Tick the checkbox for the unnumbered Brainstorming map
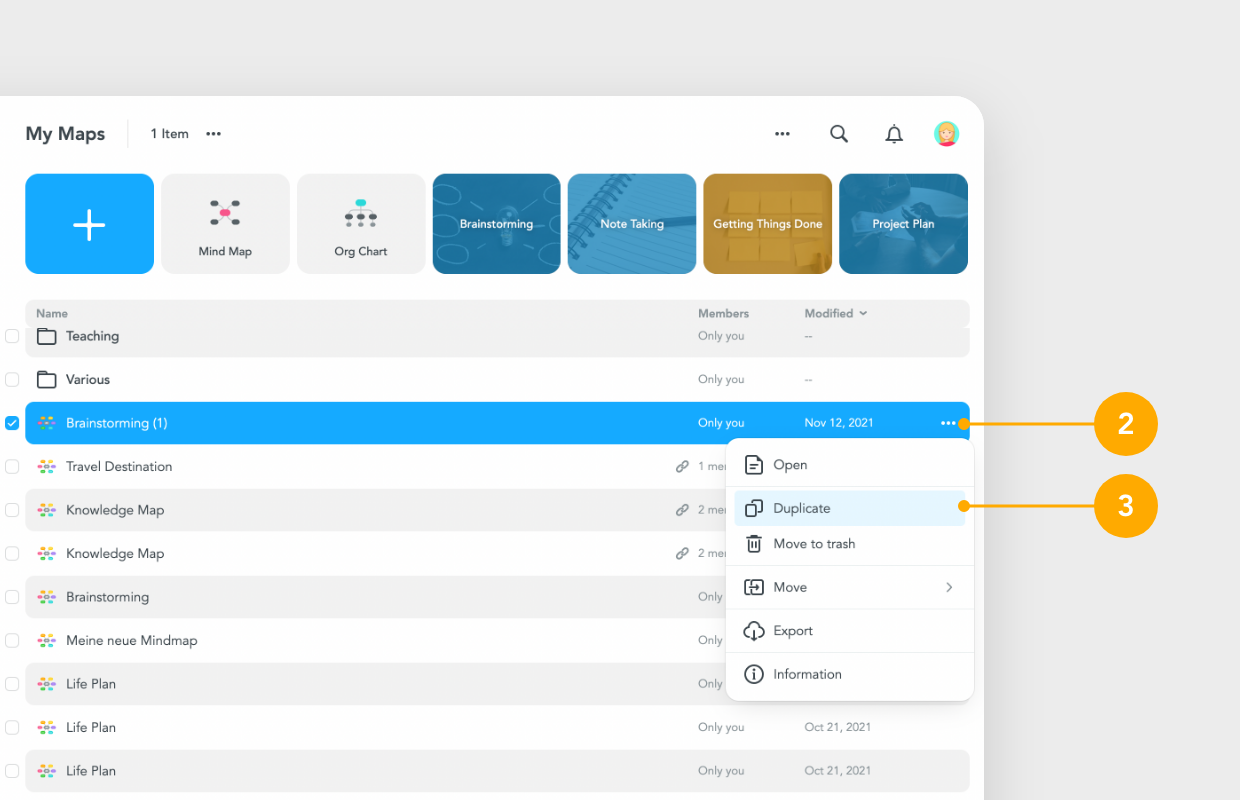The image size is (1240, 800). point(12,597)
